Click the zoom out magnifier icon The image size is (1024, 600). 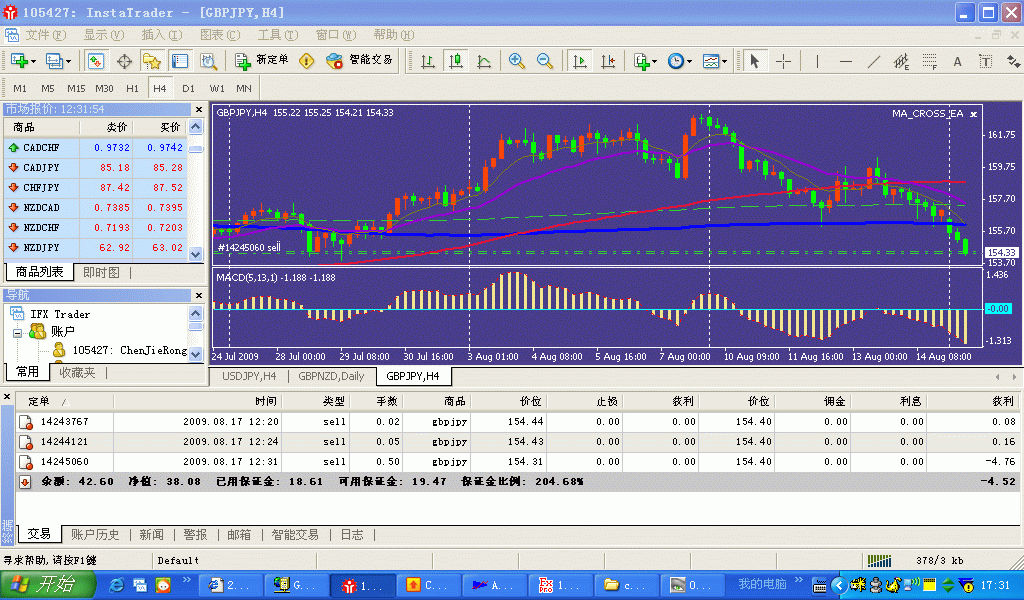545,61
